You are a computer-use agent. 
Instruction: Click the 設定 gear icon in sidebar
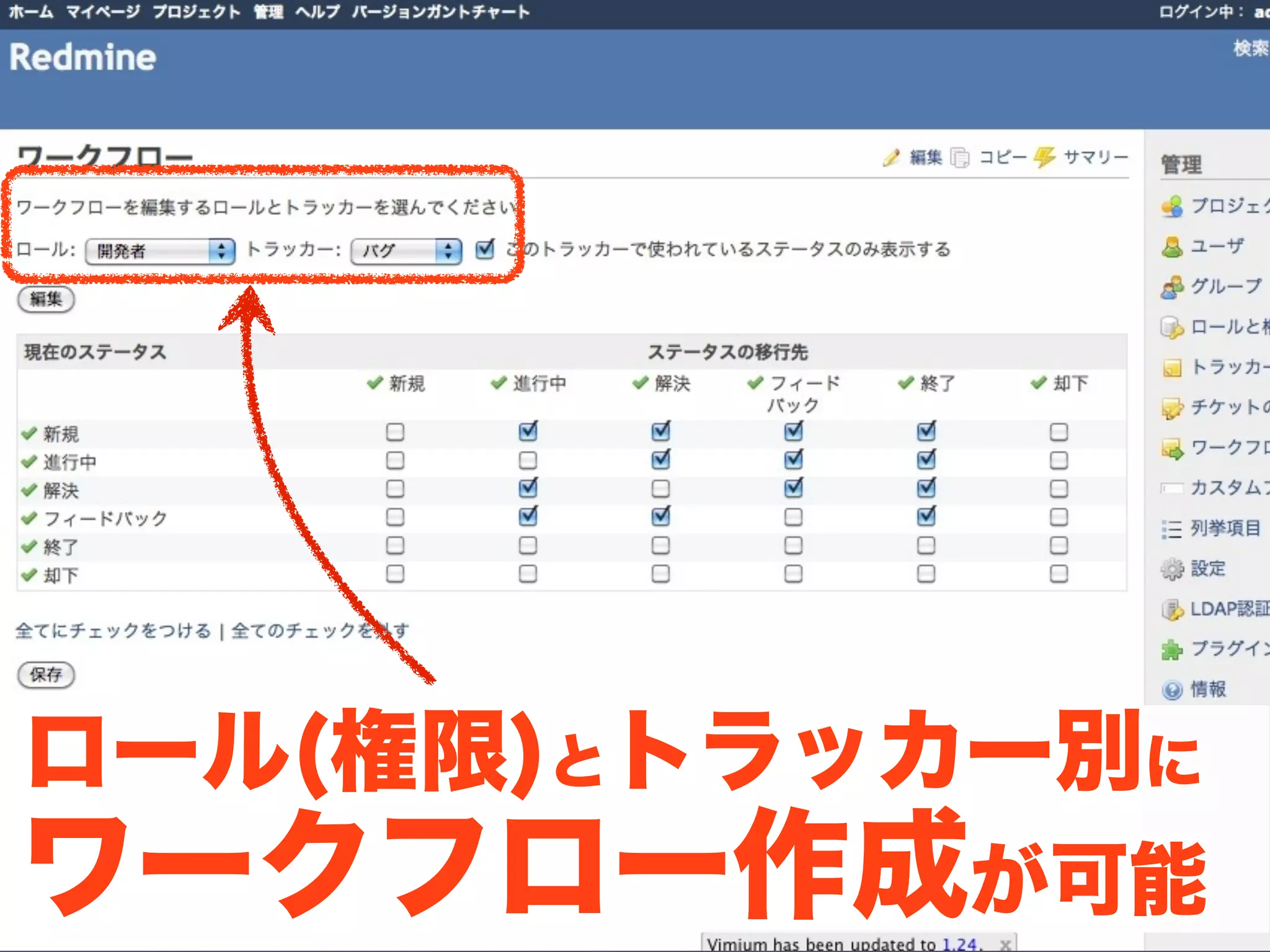[x=1172, y=569]
